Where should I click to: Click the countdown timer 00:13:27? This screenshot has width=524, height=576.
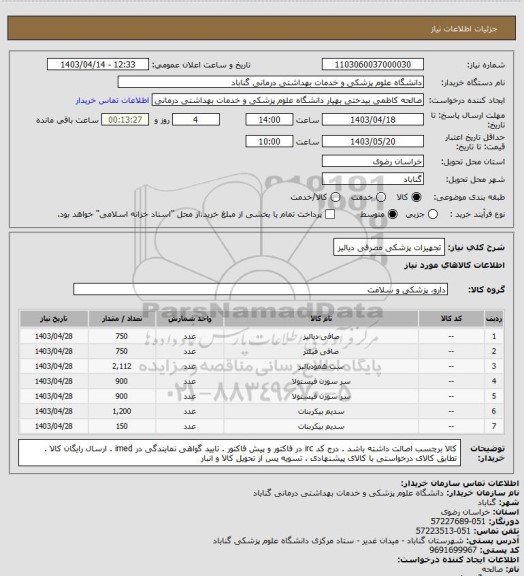[x=125, y=120]
